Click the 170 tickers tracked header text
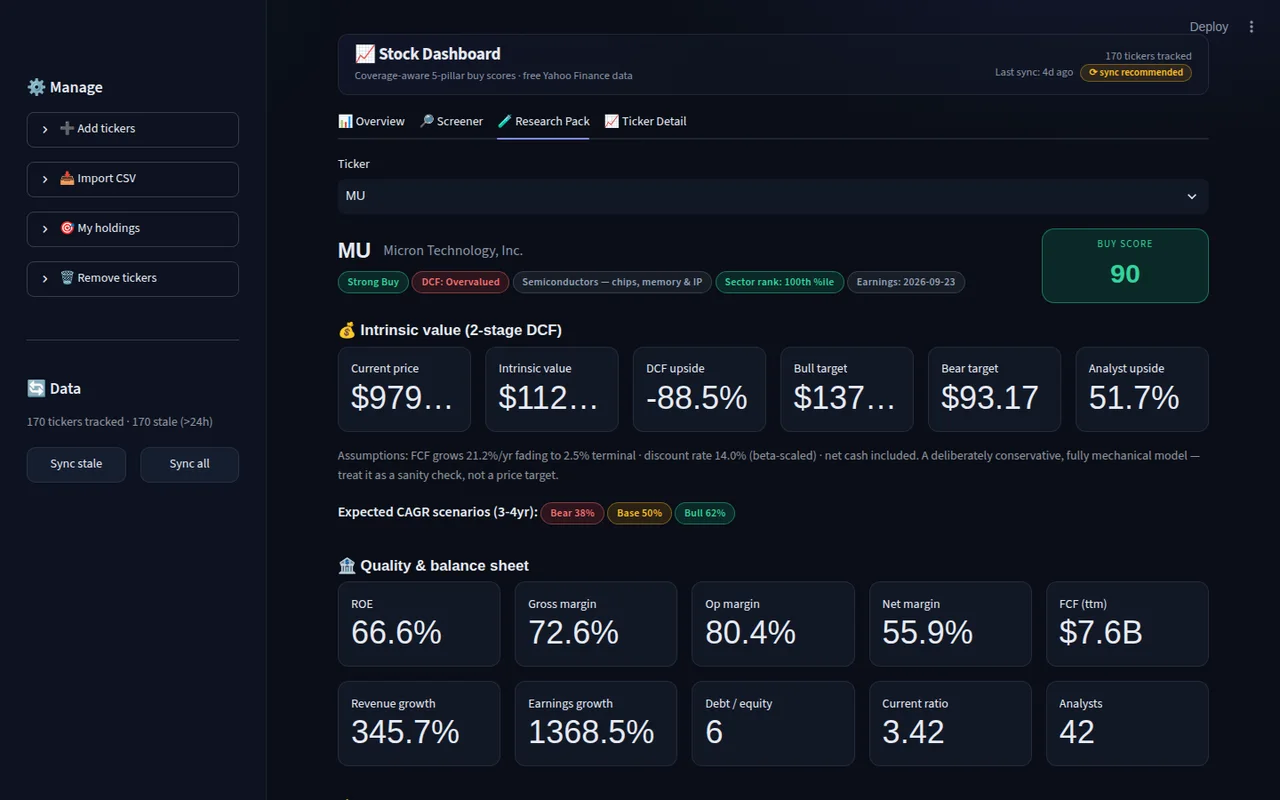Image resolution: width=1280 pixels, height=800 pixels. tap(1148, 56)
